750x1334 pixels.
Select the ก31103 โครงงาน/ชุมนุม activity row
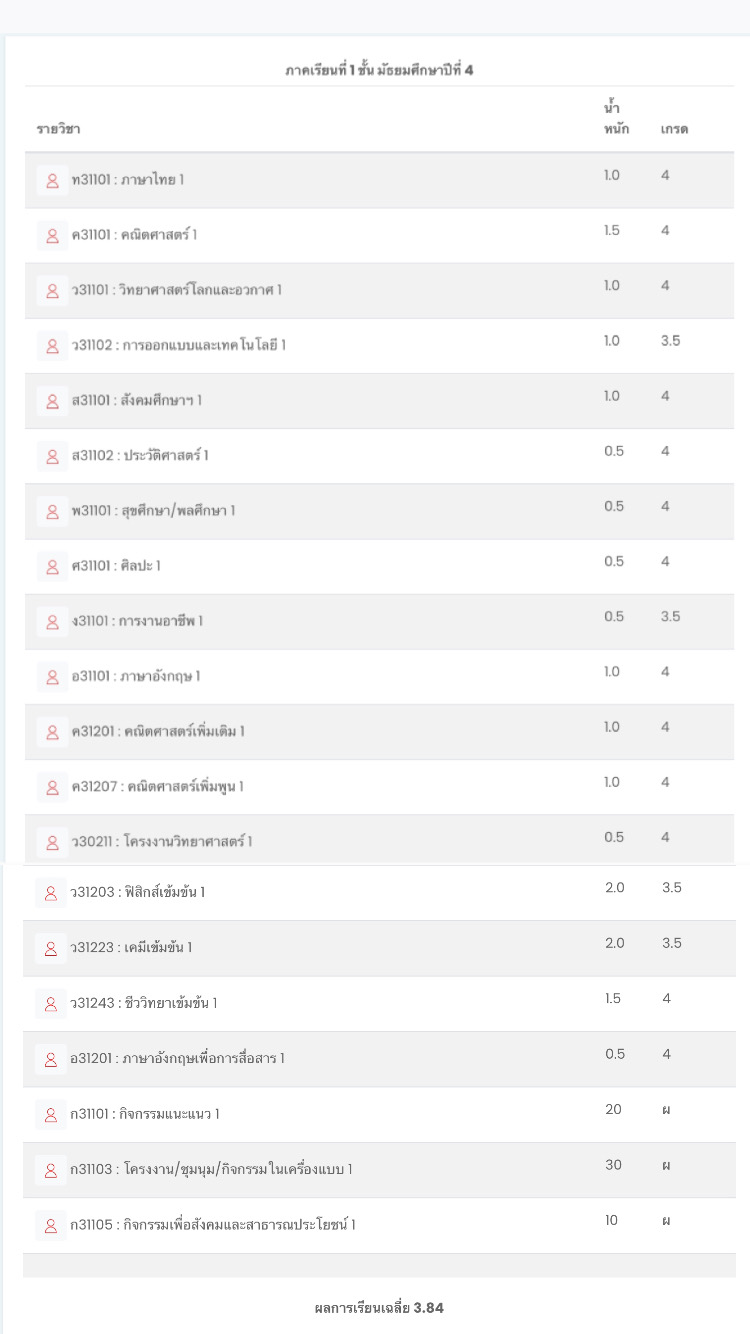(379, 1169)
